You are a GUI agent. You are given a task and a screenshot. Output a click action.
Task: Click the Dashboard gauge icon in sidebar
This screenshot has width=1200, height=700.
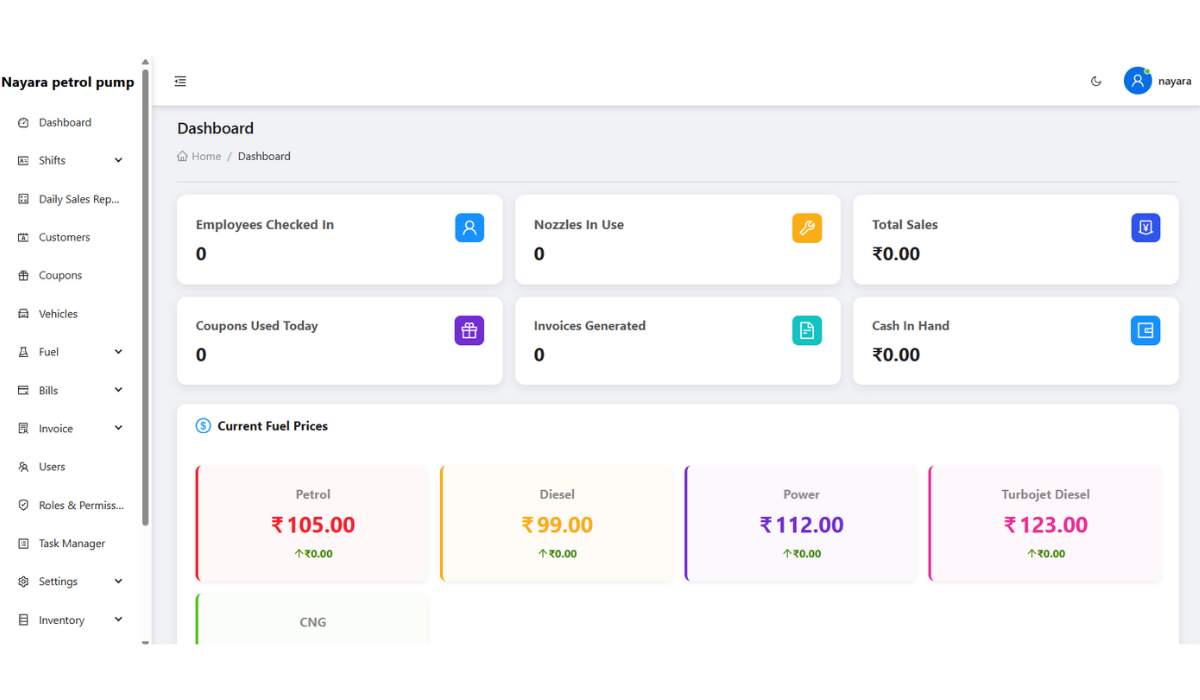pos(24,123)
